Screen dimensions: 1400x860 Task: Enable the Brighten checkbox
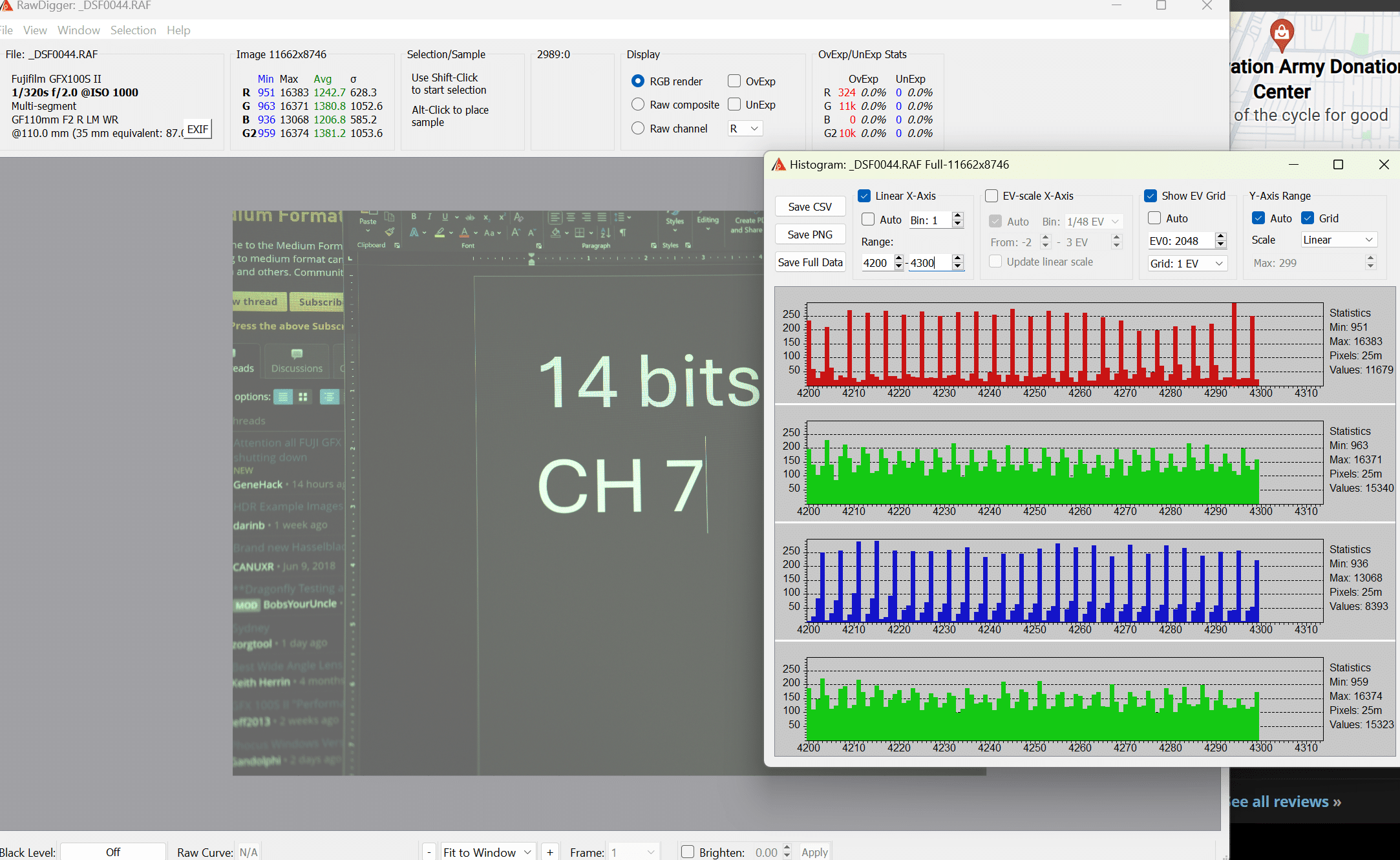click(x=688, y=852)
